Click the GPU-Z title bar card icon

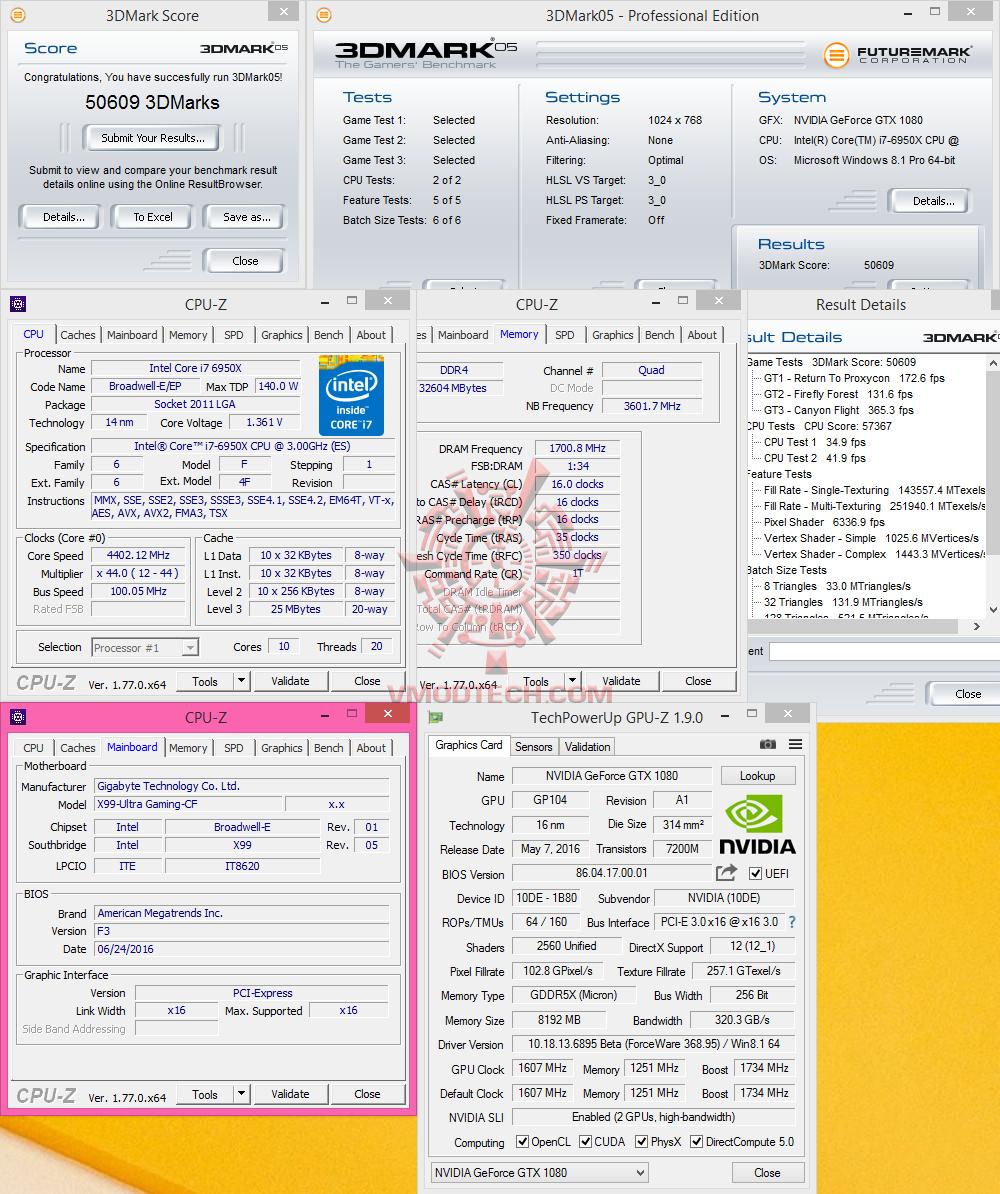[x=436, y=717]
